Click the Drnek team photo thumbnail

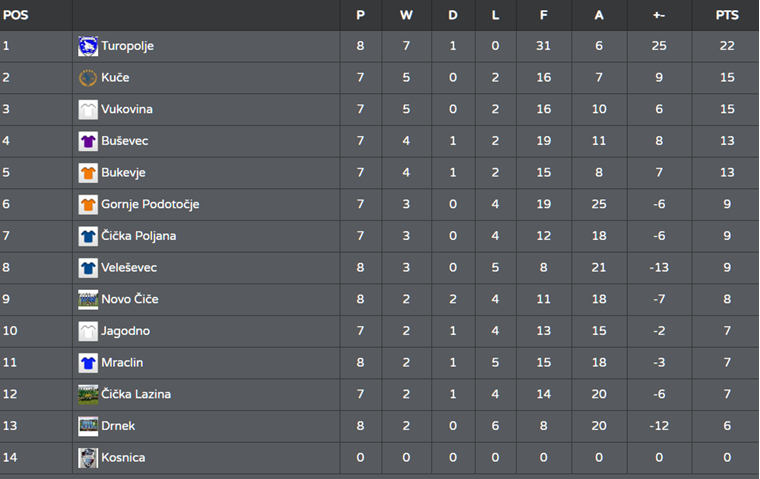point(88,426)
